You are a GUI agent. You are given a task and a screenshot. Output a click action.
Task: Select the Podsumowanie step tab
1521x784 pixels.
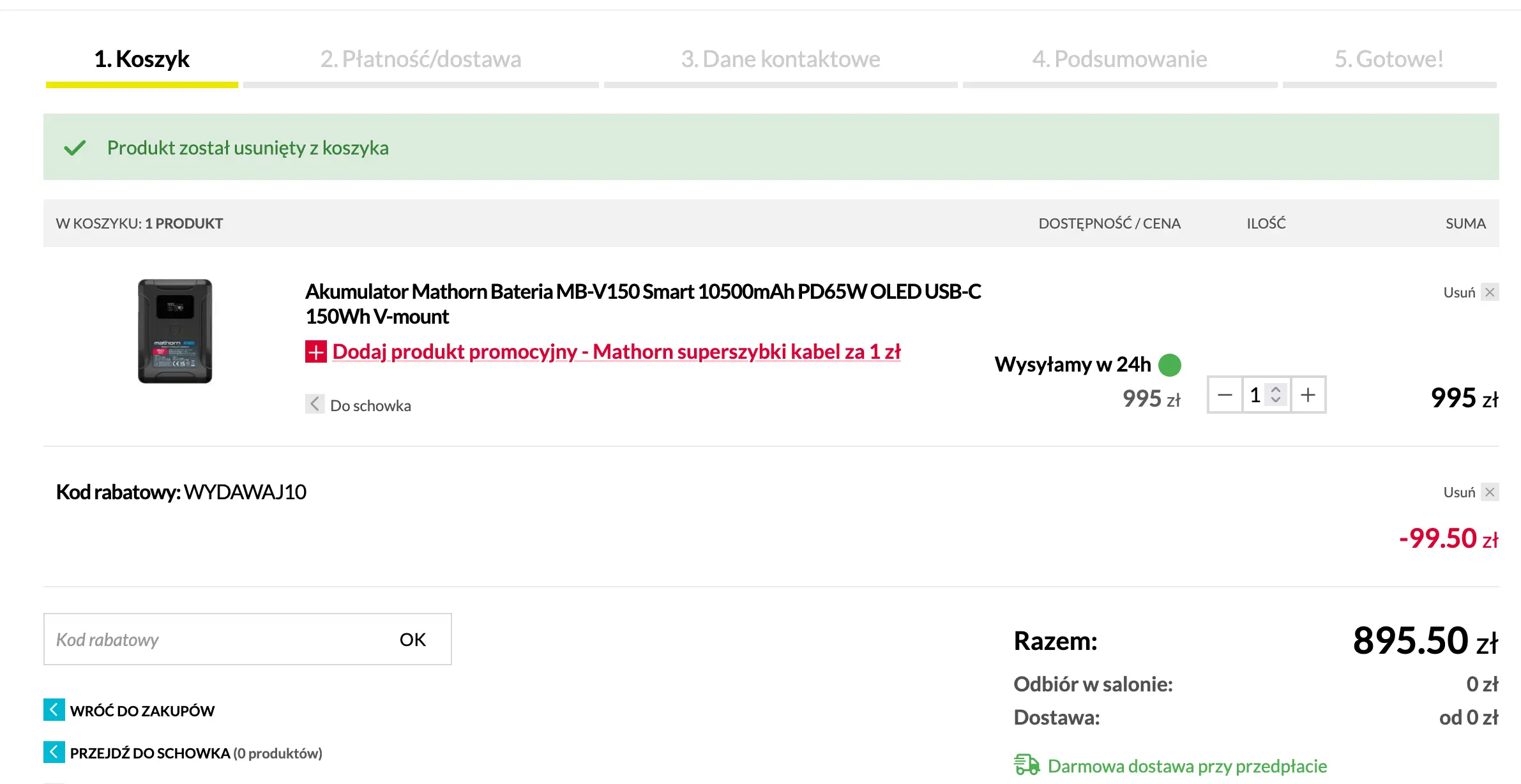pos(1119,59)
